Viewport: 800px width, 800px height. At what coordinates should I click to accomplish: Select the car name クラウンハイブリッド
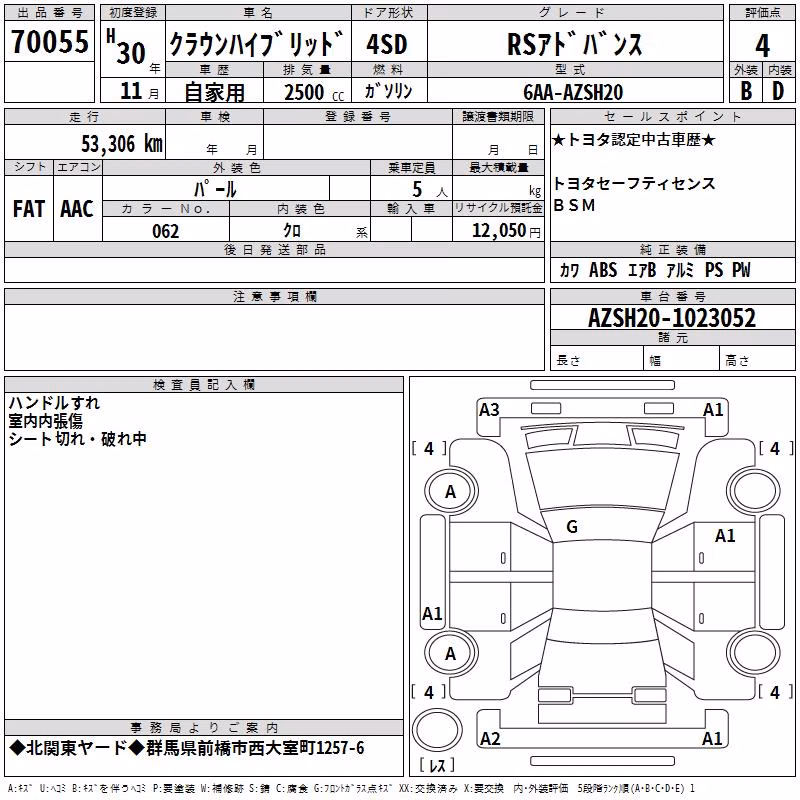tap(256, 44)
